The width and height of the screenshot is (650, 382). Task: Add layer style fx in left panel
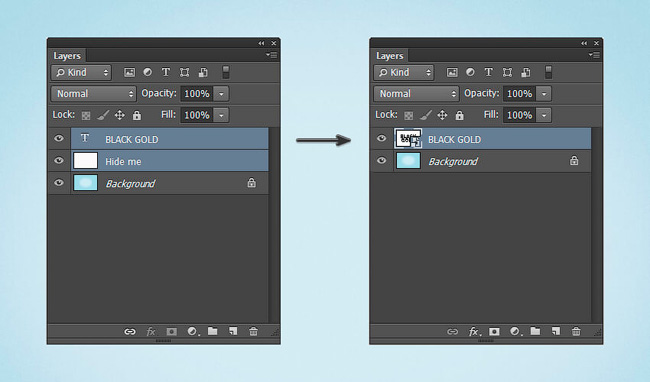[x=151, y=331]
